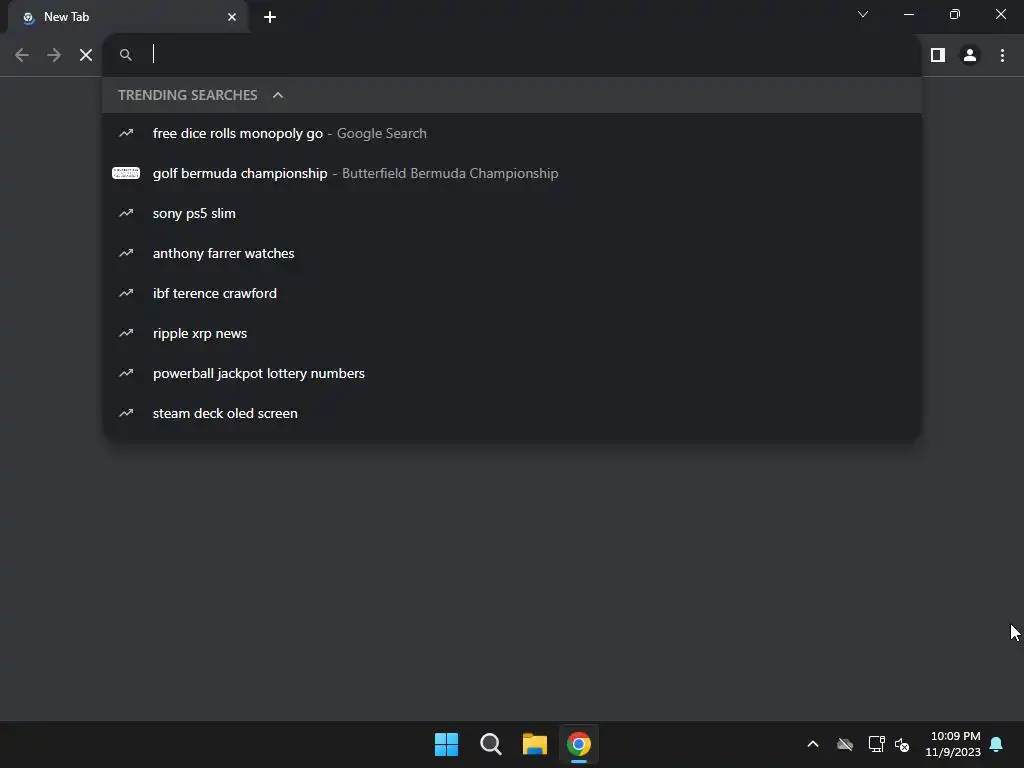The width and height of the screenshot is (1024, 768).
Task: Click the trending arrow beside 'ibf terence crawford'
Action: tap(126, 293)
